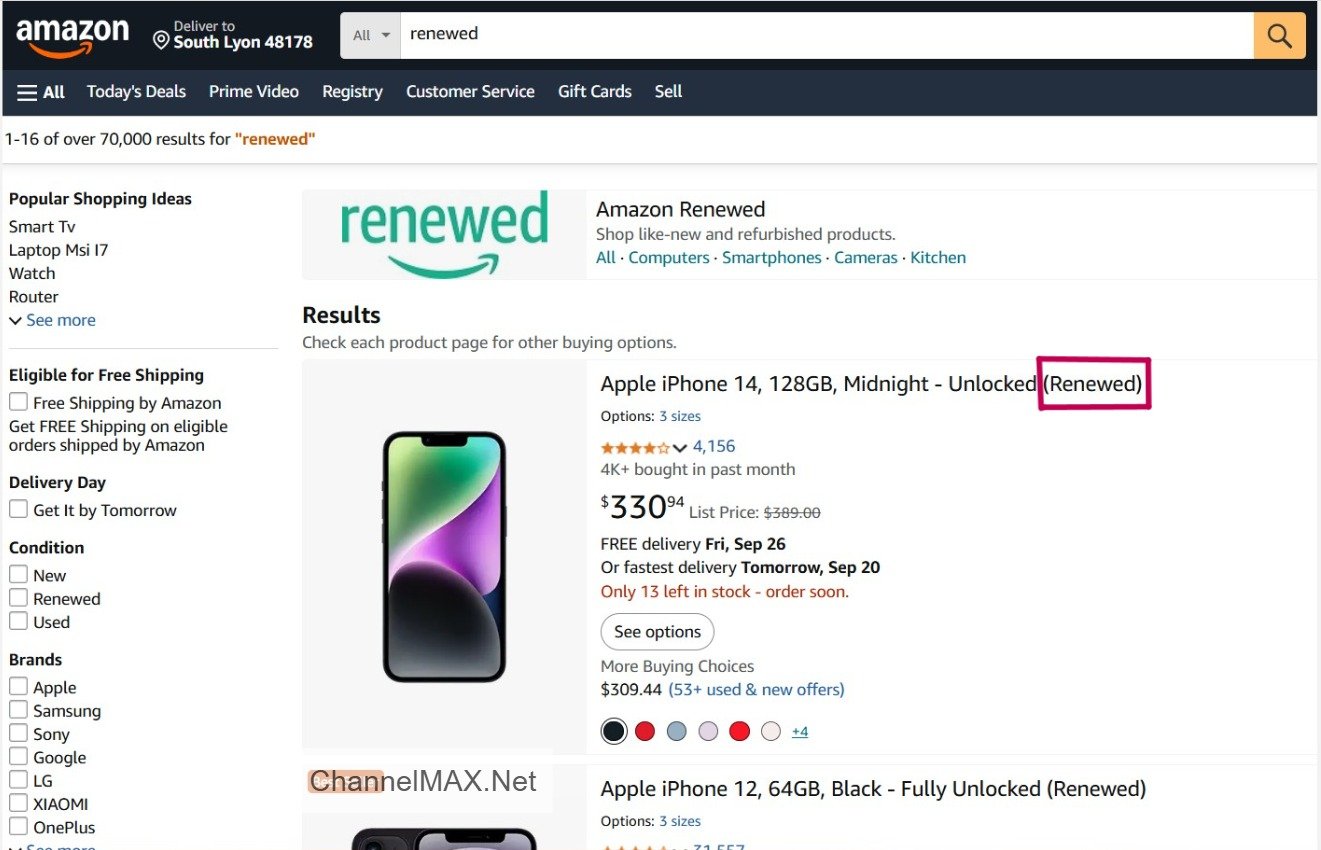Expand the ratings breakdown chevron
This screenshot has height=850, width=1321.
click(x=679, y=448)
